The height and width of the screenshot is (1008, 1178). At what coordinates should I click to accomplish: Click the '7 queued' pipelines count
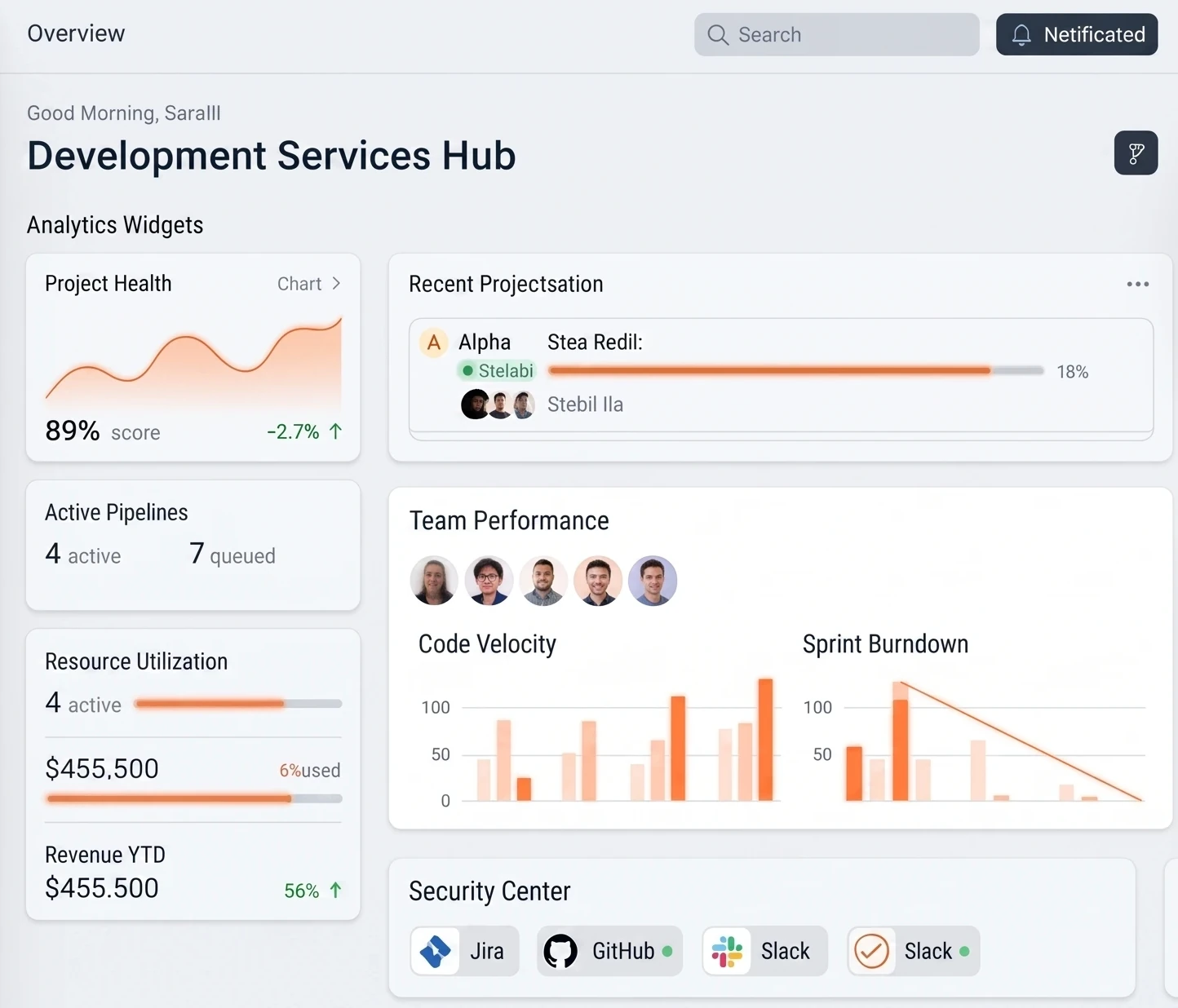[232, 555]
